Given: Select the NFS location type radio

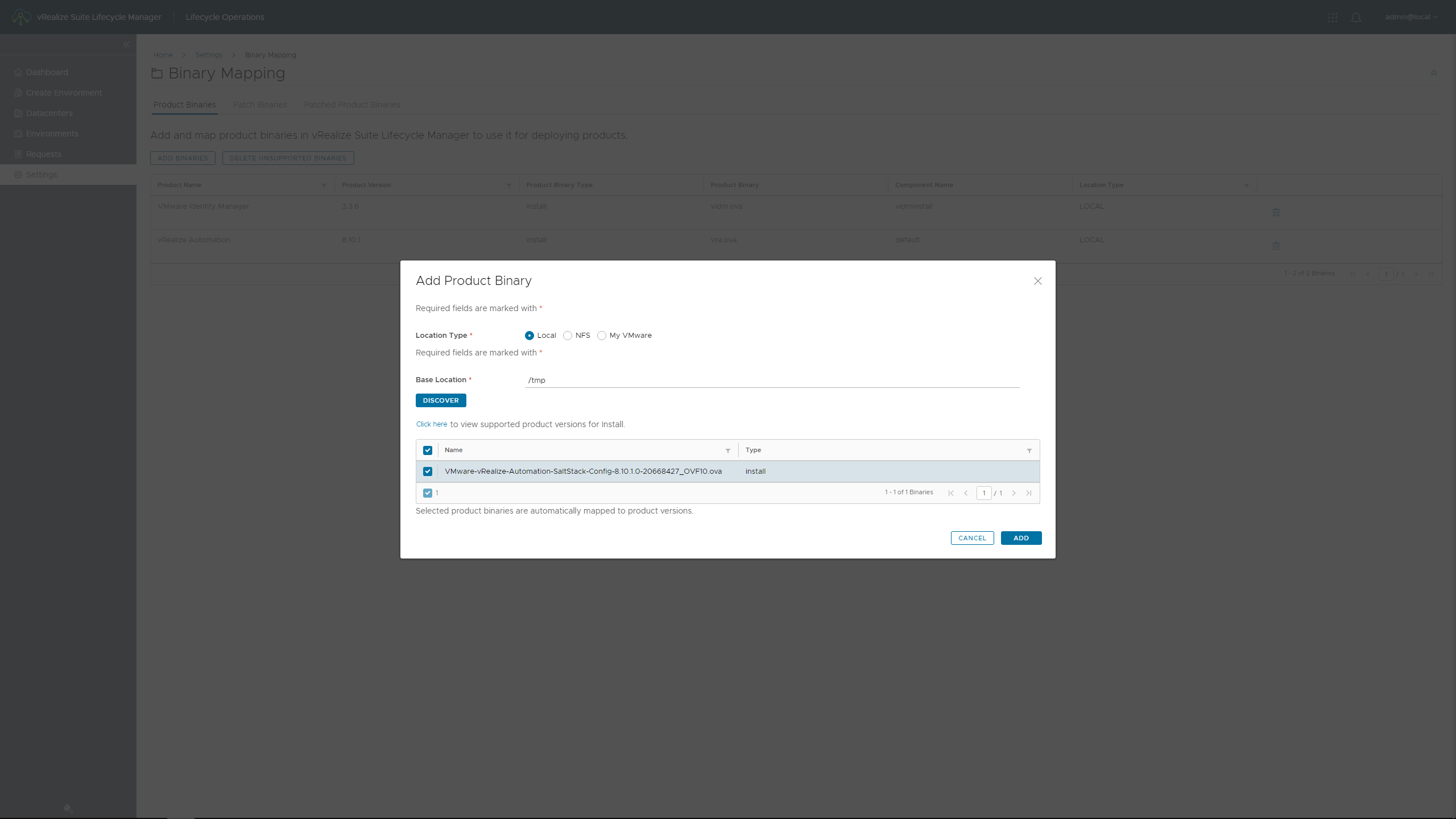Looking at the screenshot, I should point(568,336).
